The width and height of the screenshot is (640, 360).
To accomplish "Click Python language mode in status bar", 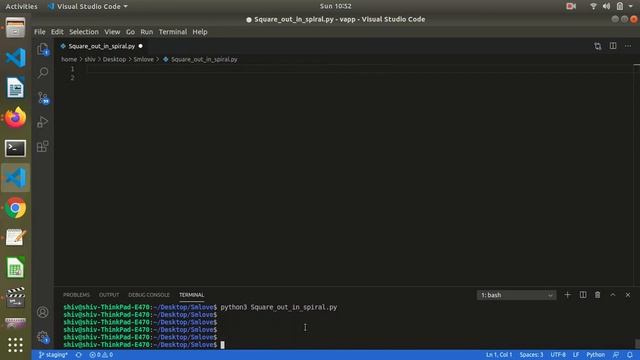I will [x=596, y=355].
